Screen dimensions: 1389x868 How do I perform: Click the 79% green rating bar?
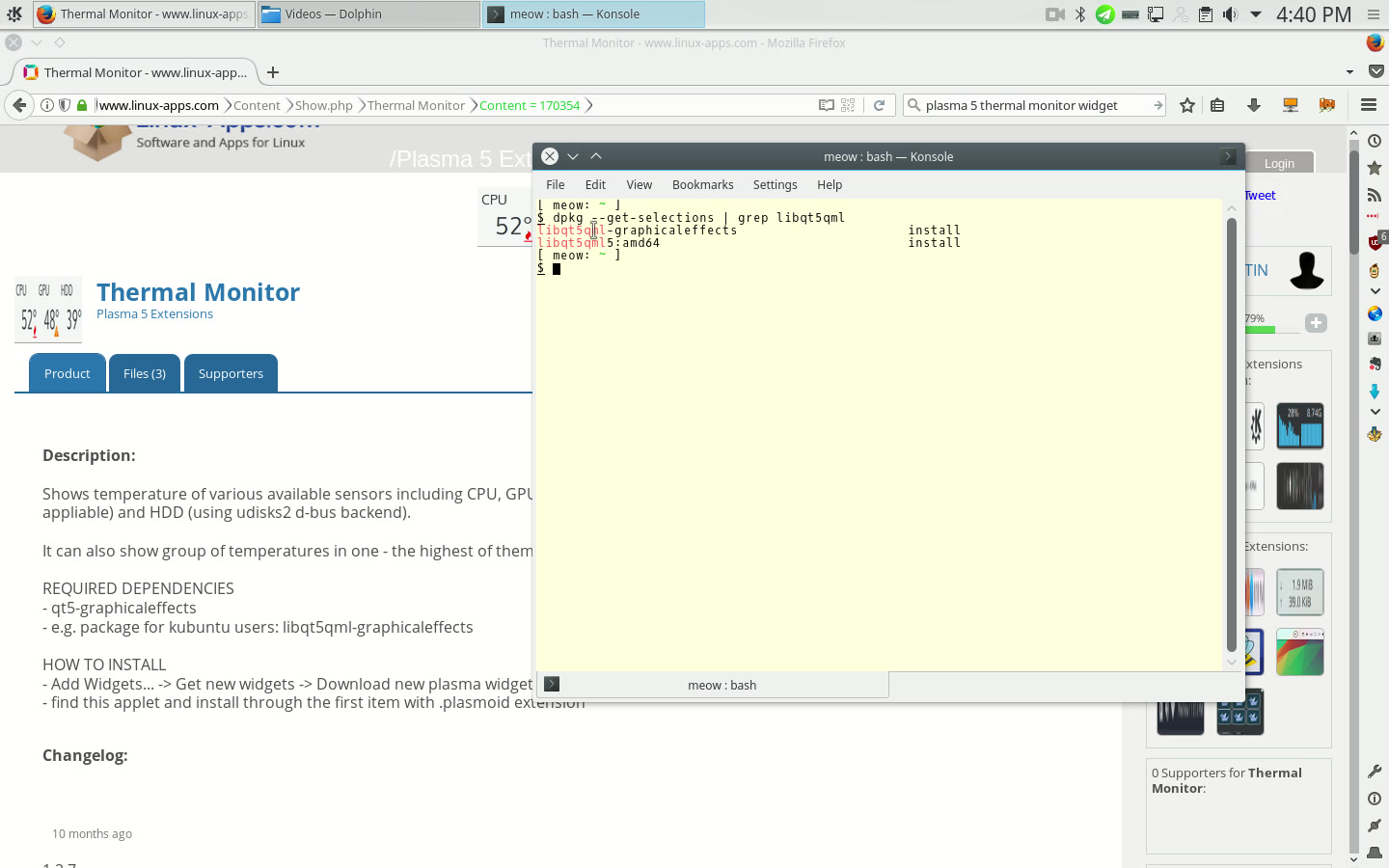(x=1260, y=330)
